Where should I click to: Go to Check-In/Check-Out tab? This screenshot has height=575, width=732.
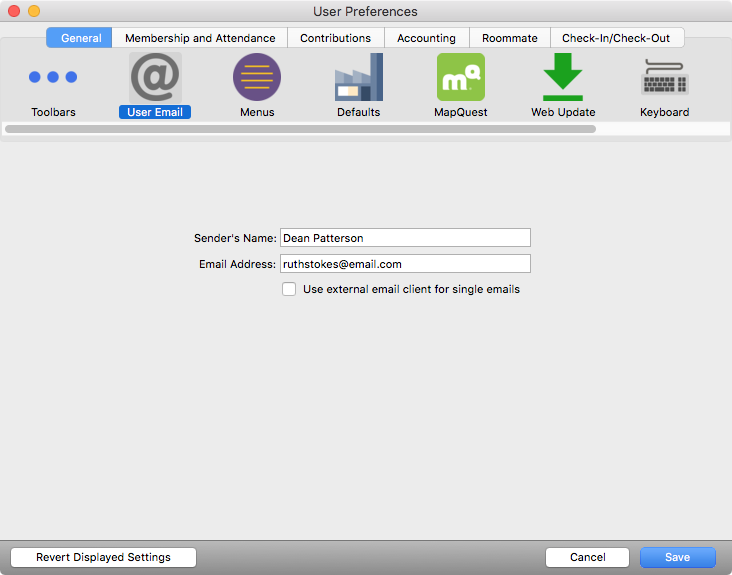[616, 38]
